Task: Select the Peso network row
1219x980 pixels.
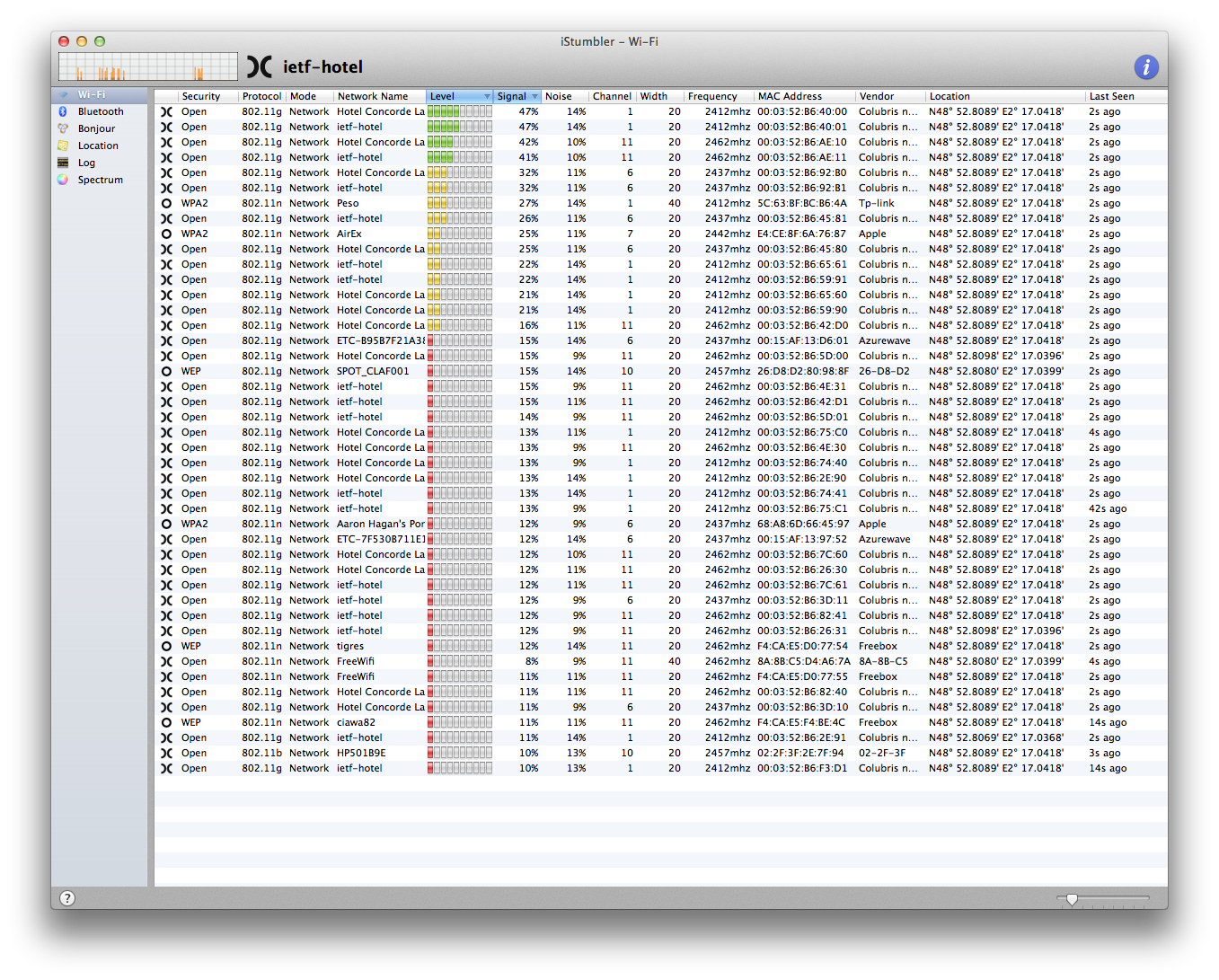Action: click(x=660, y=203)
